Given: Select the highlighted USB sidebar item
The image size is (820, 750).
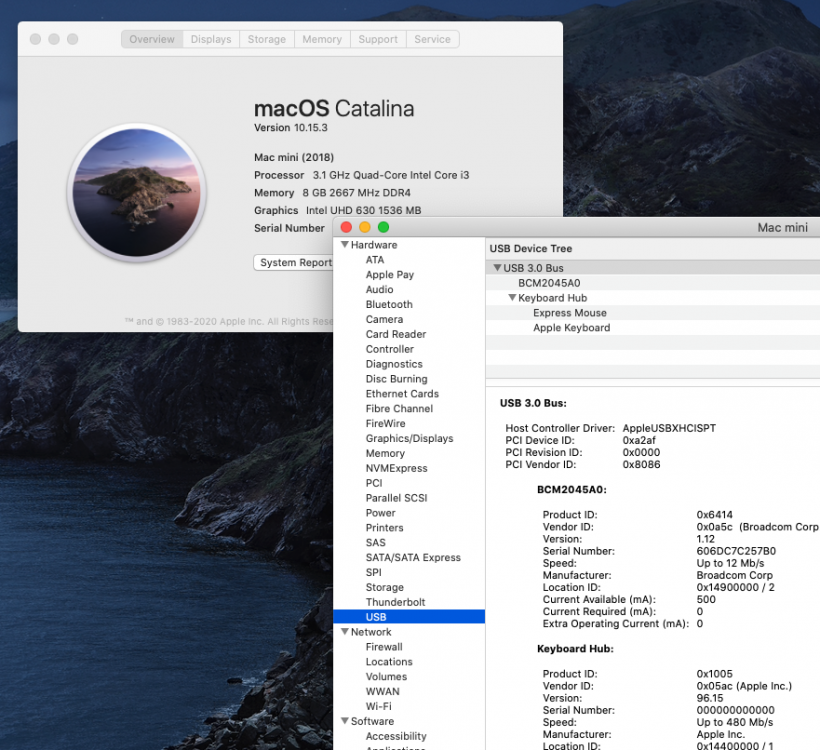Looking at the screenshot, I should (409, 617).
